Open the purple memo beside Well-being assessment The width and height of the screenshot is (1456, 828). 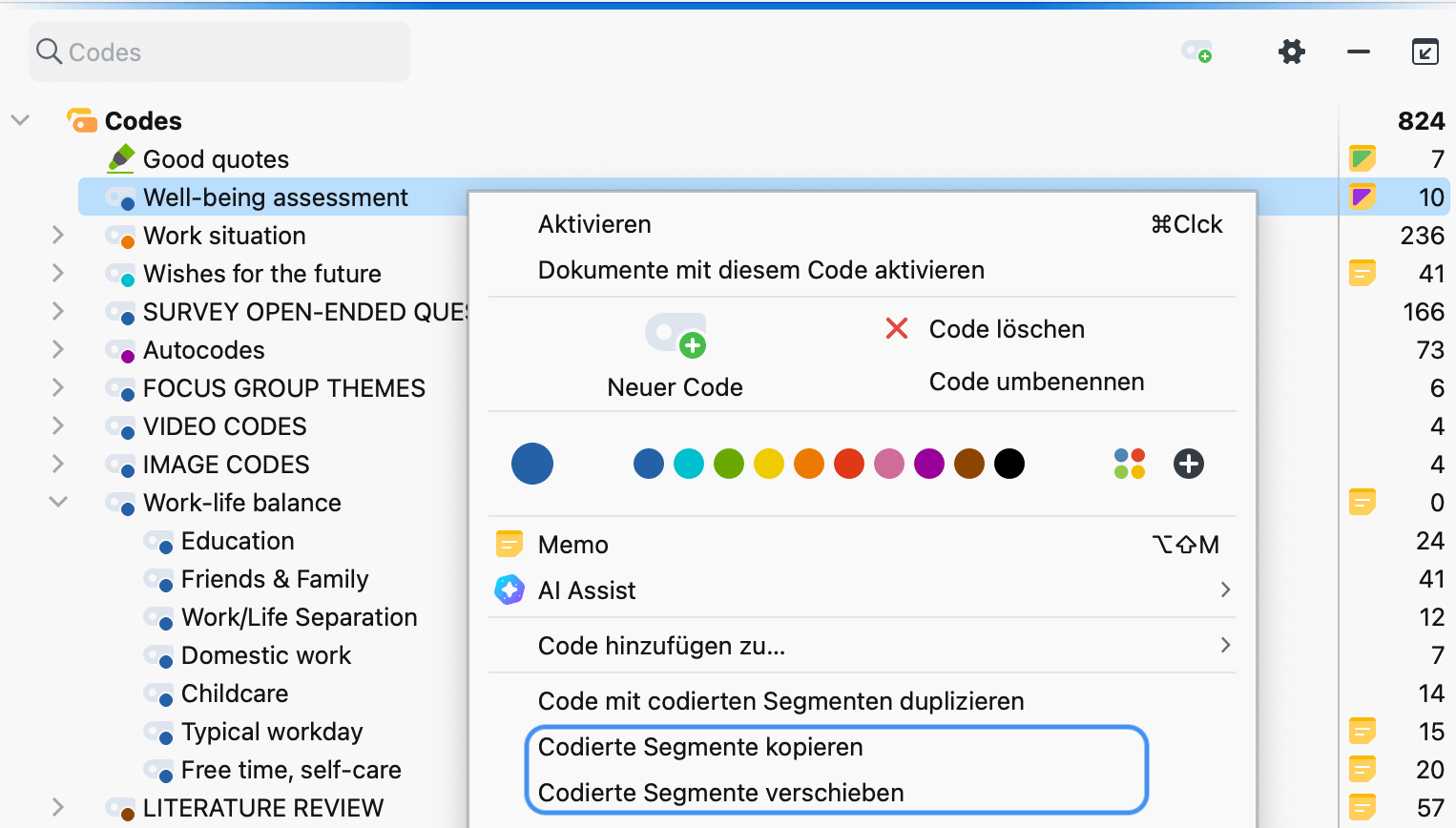coord(1362,197)
